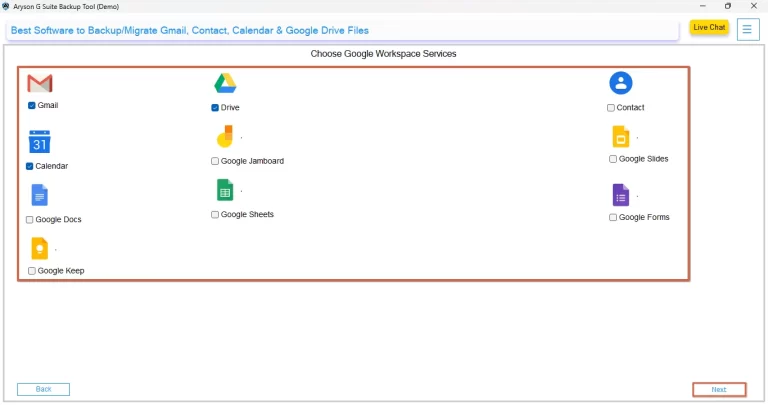Click the Google Drive triangle icon
Screen dimensions: 768x405
point(225,83)
